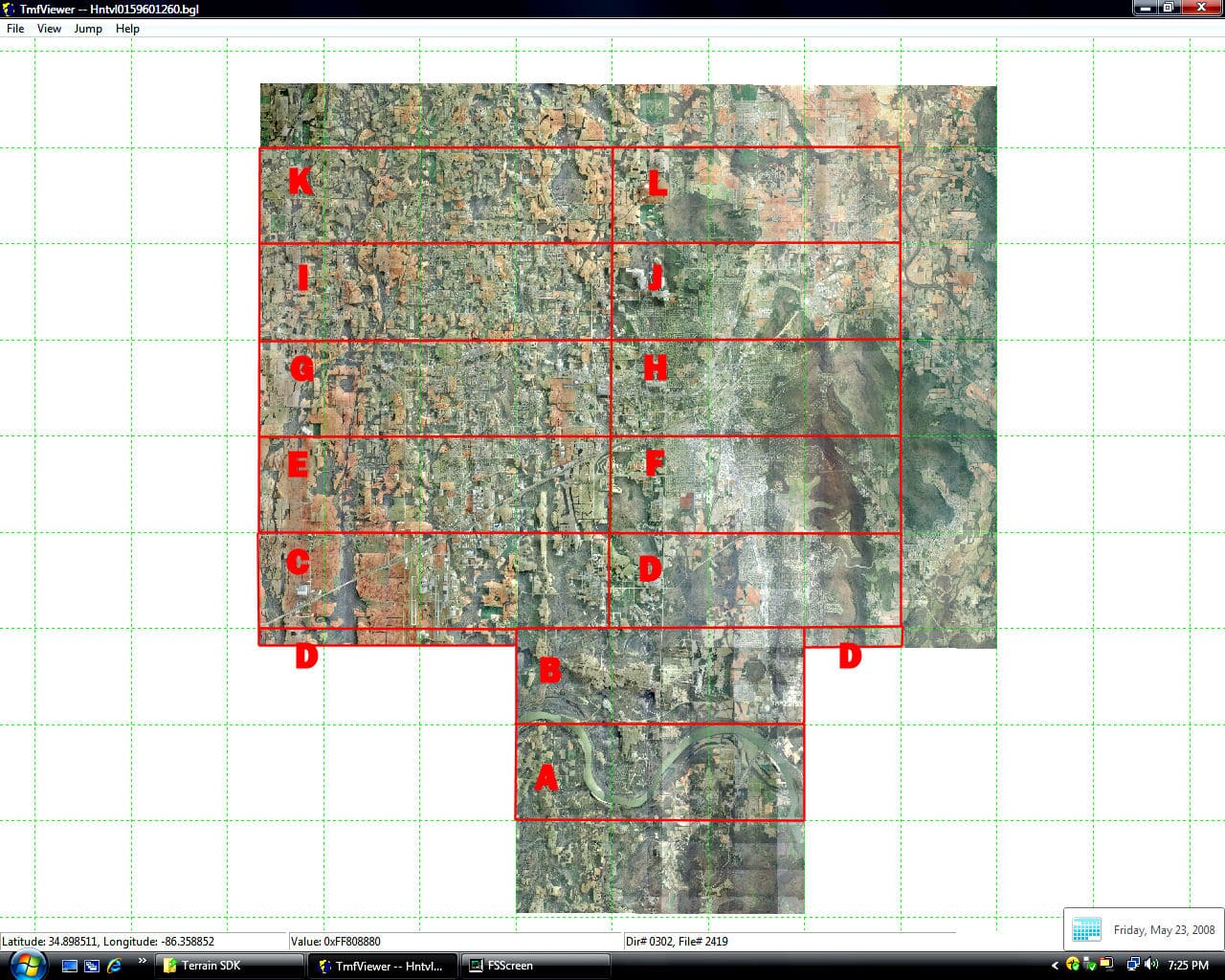Click the grid cell labeled A on the map

click(x=660, y=773)
